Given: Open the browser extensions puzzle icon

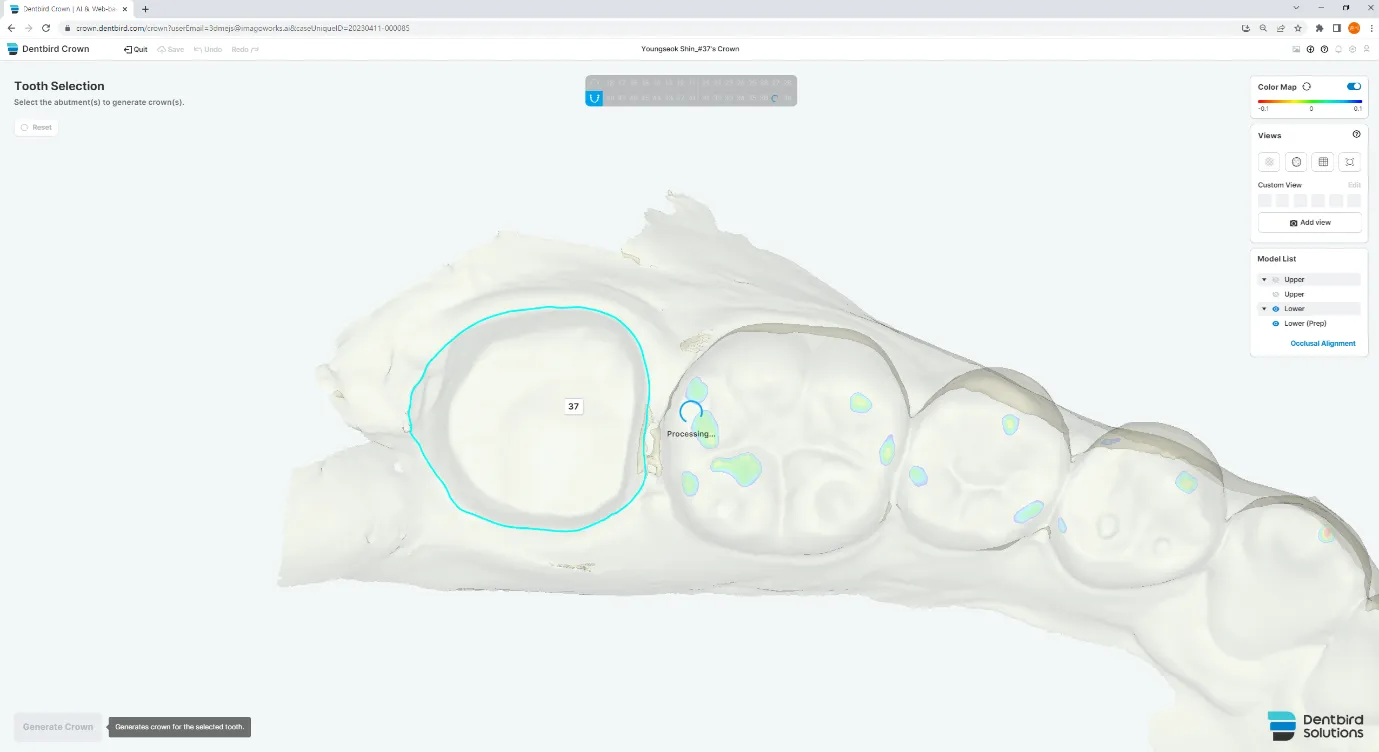Looking at the screenshot, I should tap(1320, 28).
